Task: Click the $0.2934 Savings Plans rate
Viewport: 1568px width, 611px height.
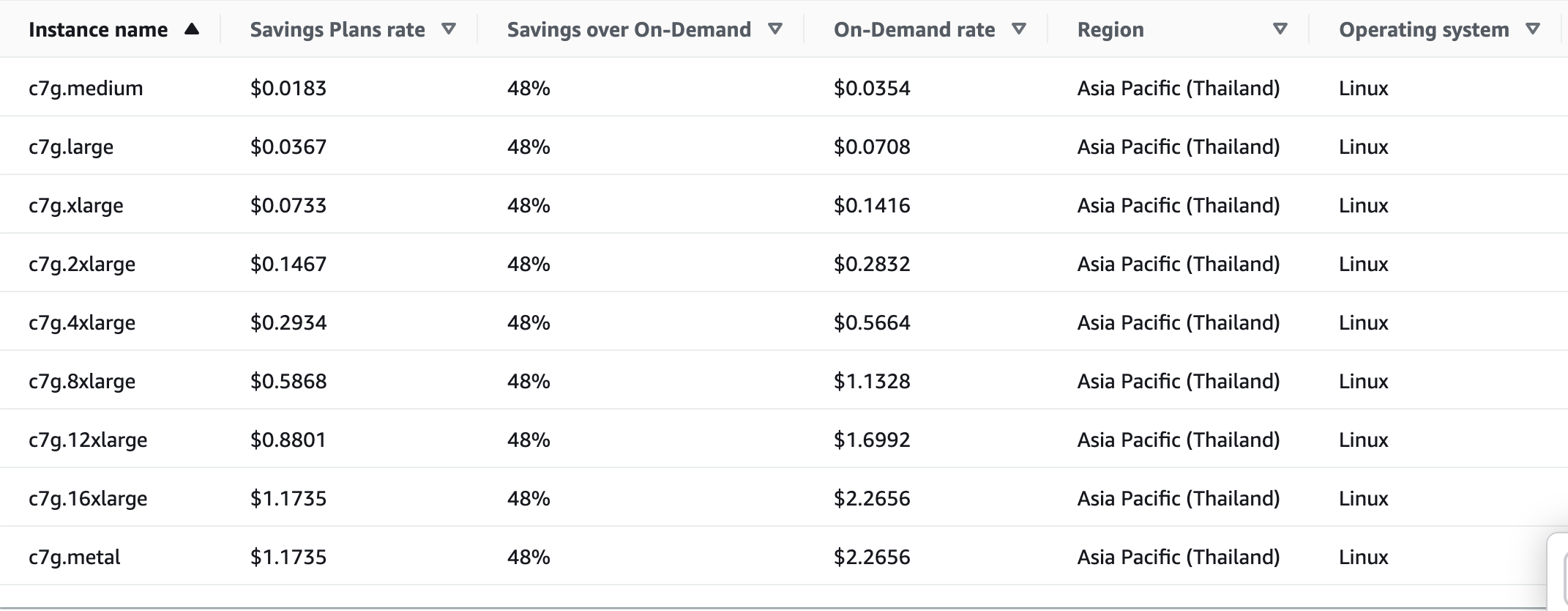Action: tap(288, 322)
